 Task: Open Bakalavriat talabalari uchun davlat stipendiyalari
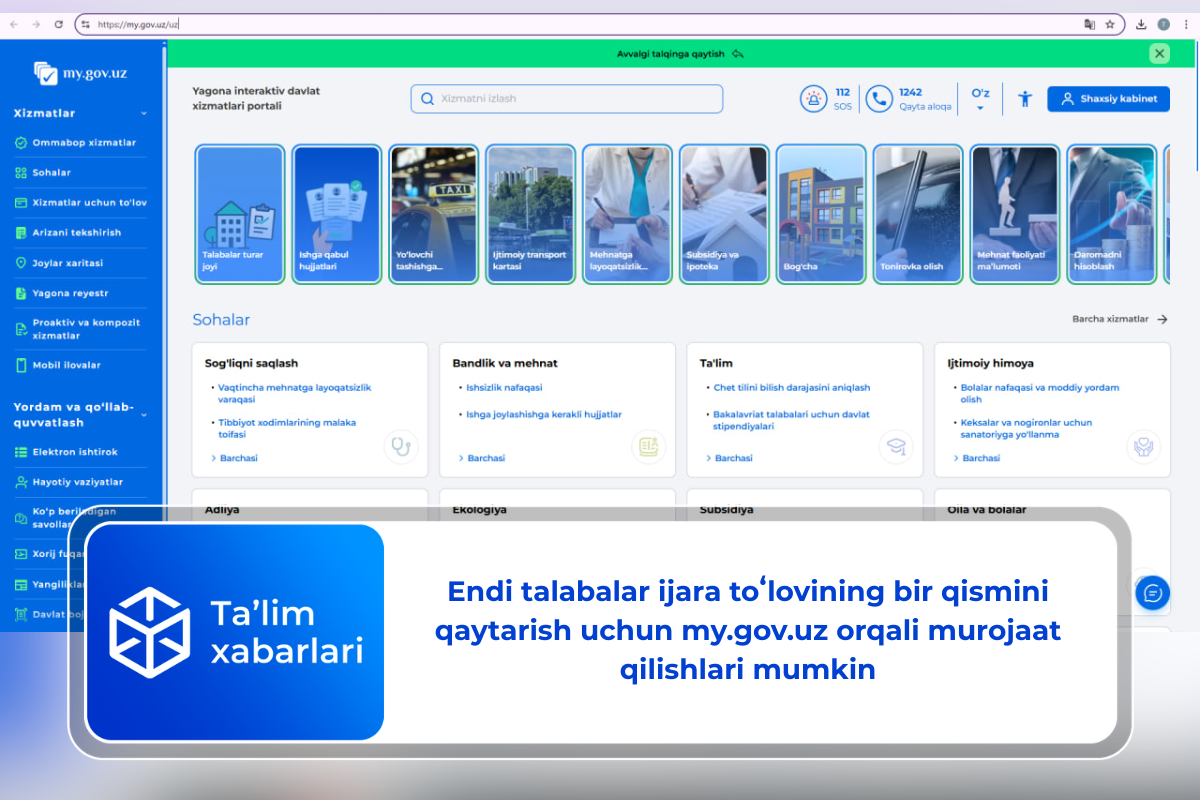click(791, 420)
